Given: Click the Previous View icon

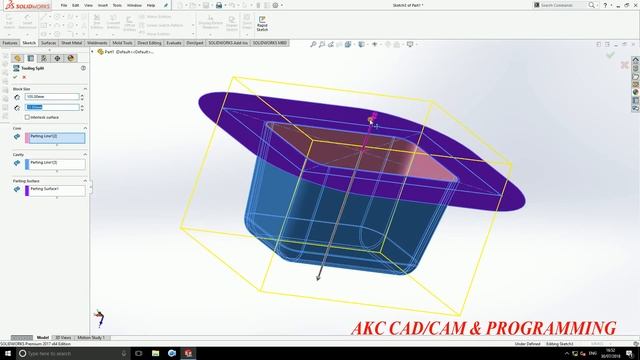Looking at the screenshot, I should coord(331,44).
